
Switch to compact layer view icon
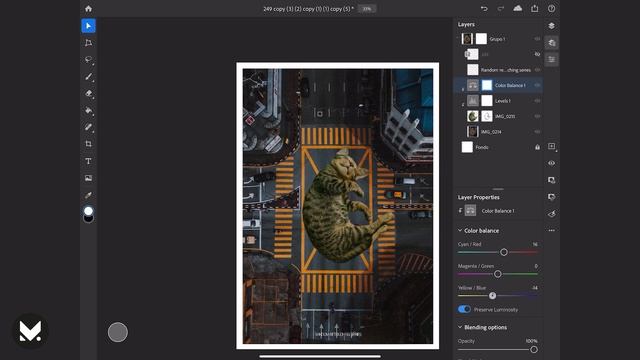[x=551, y=26]
